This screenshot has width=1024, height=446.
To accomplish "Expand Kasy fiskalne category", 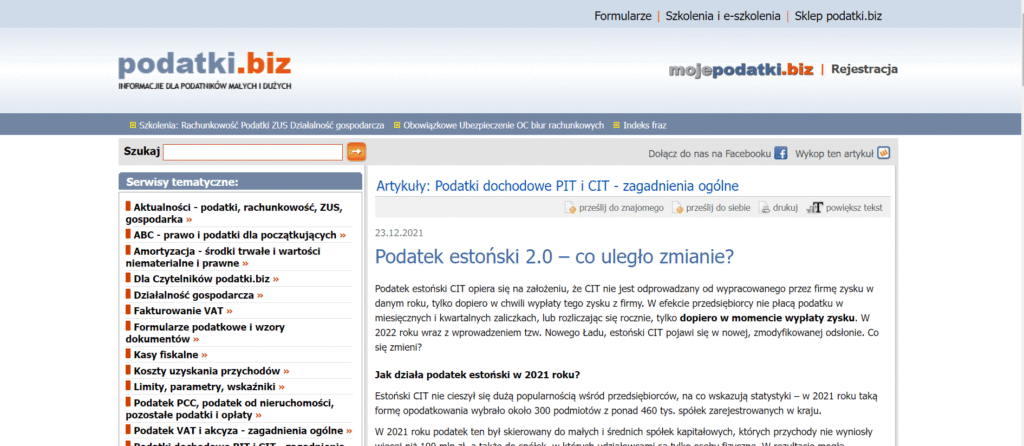I will (168, 354).
